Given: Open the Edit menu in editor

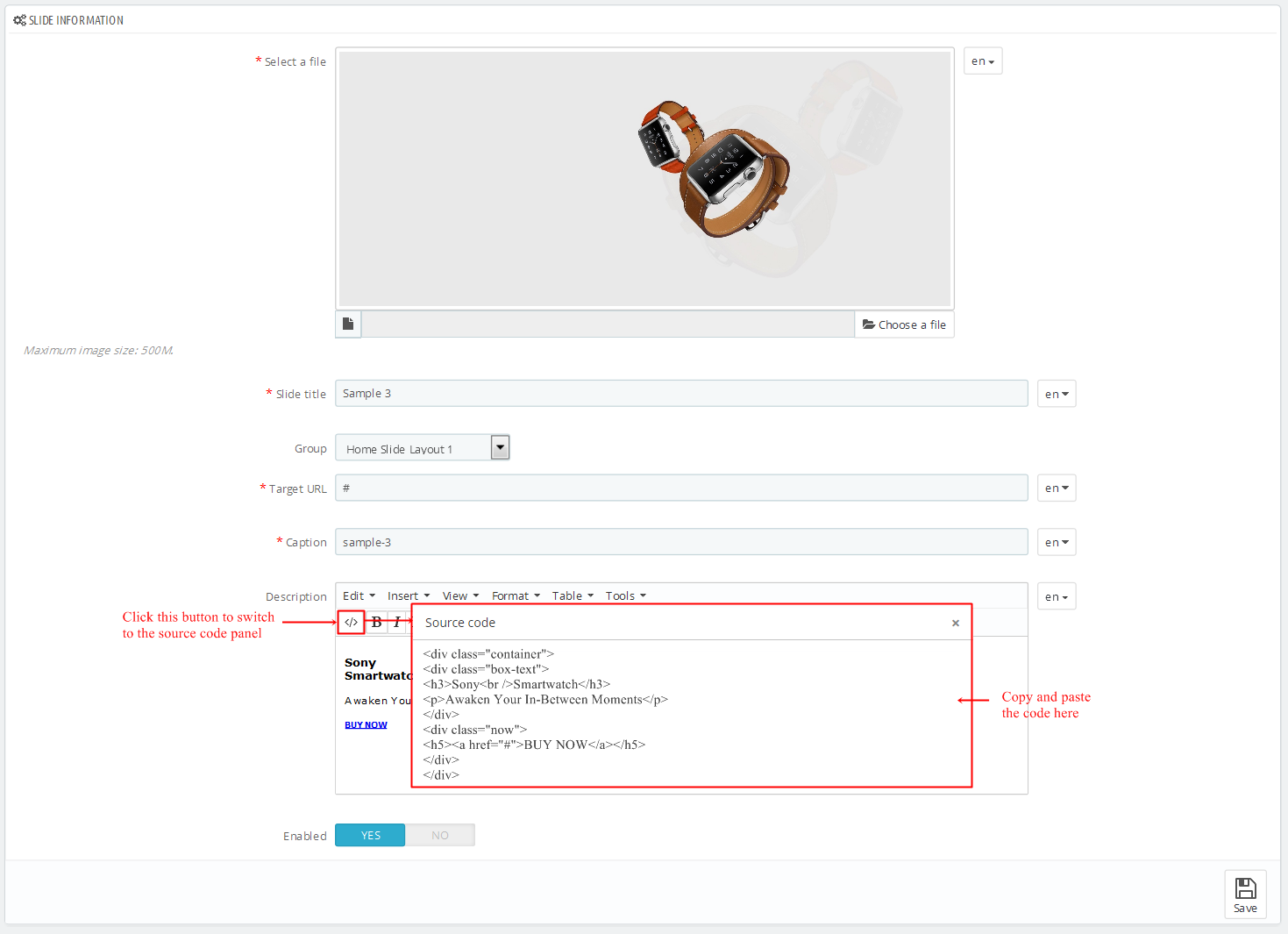Looking at the screenshot, I should [x=359, y=595].
